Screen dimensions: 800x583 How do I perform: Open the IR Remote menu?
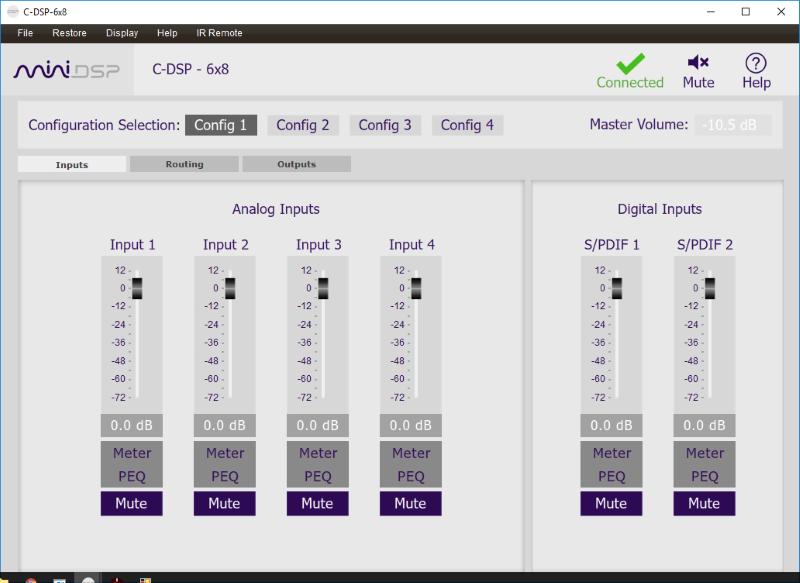219,33
